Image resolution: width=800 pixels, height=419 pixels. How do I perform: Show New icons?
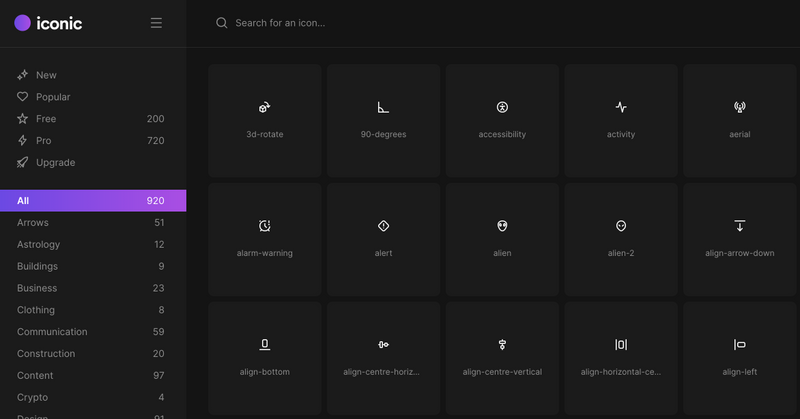tap(93, 75)
